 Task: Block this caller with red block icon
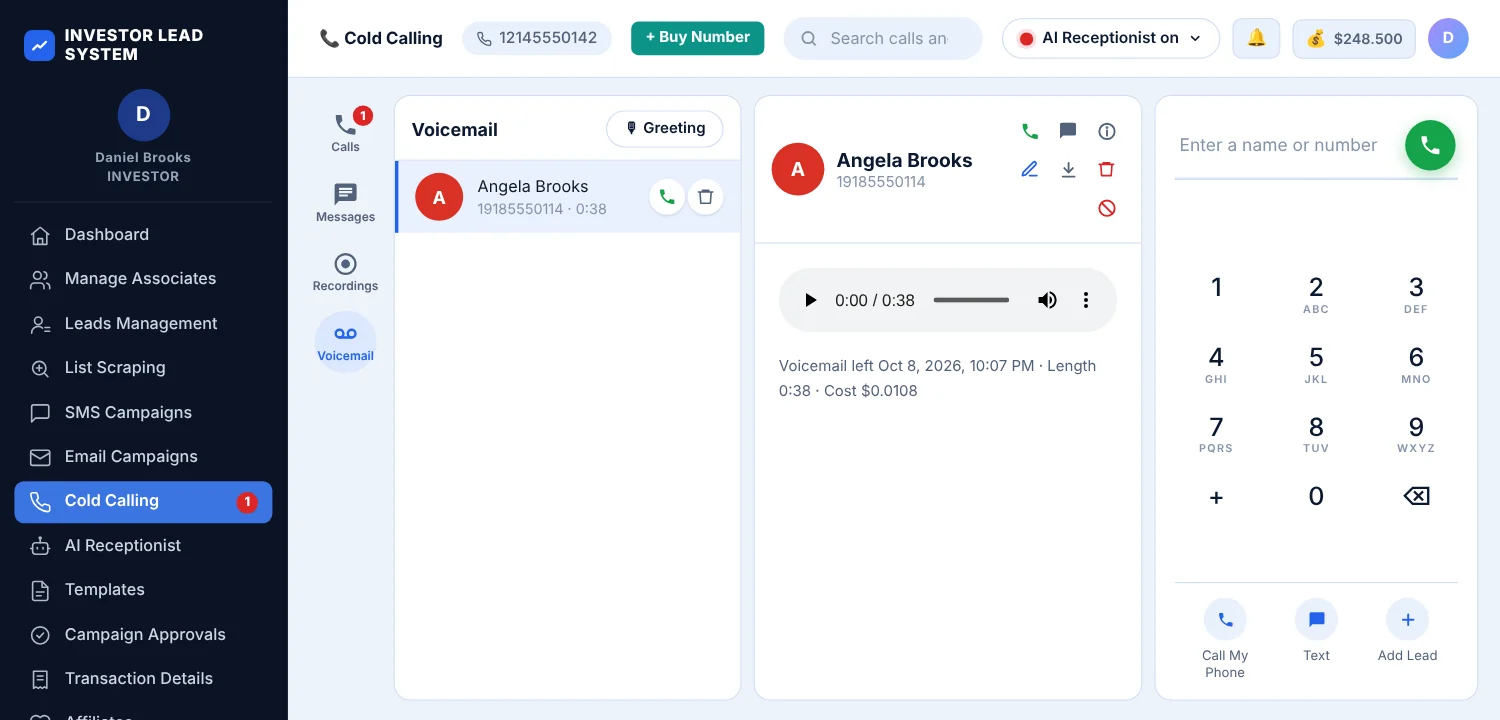coord(1107,208)
